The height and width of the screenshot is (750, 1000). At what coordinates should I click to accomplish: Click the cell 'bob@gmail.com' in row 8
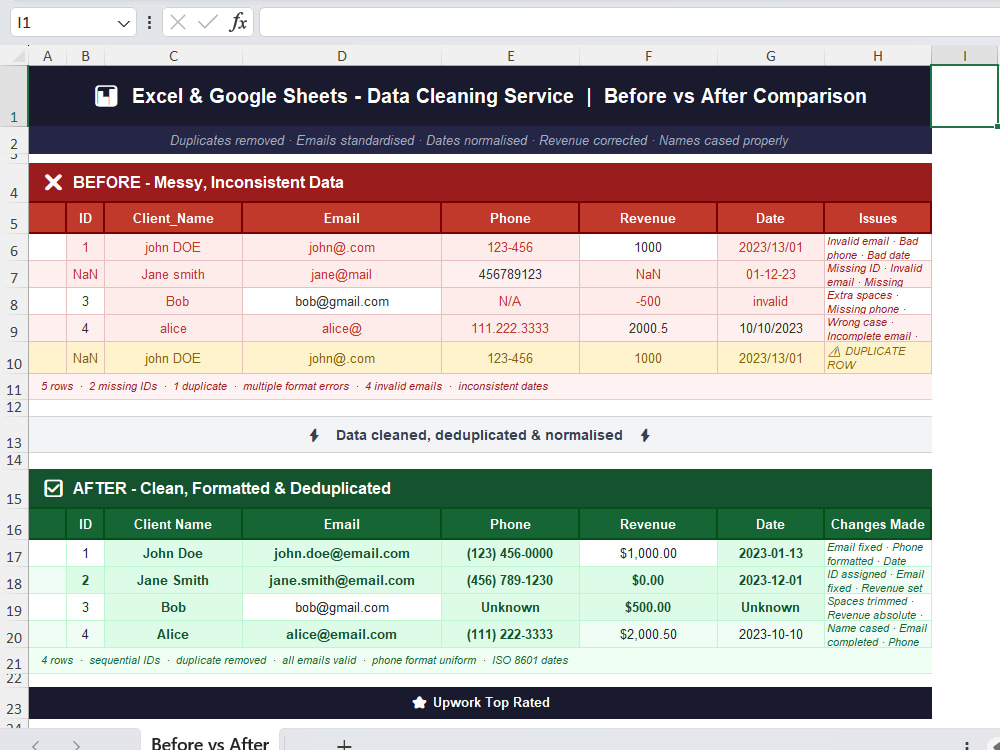(342, 301)
